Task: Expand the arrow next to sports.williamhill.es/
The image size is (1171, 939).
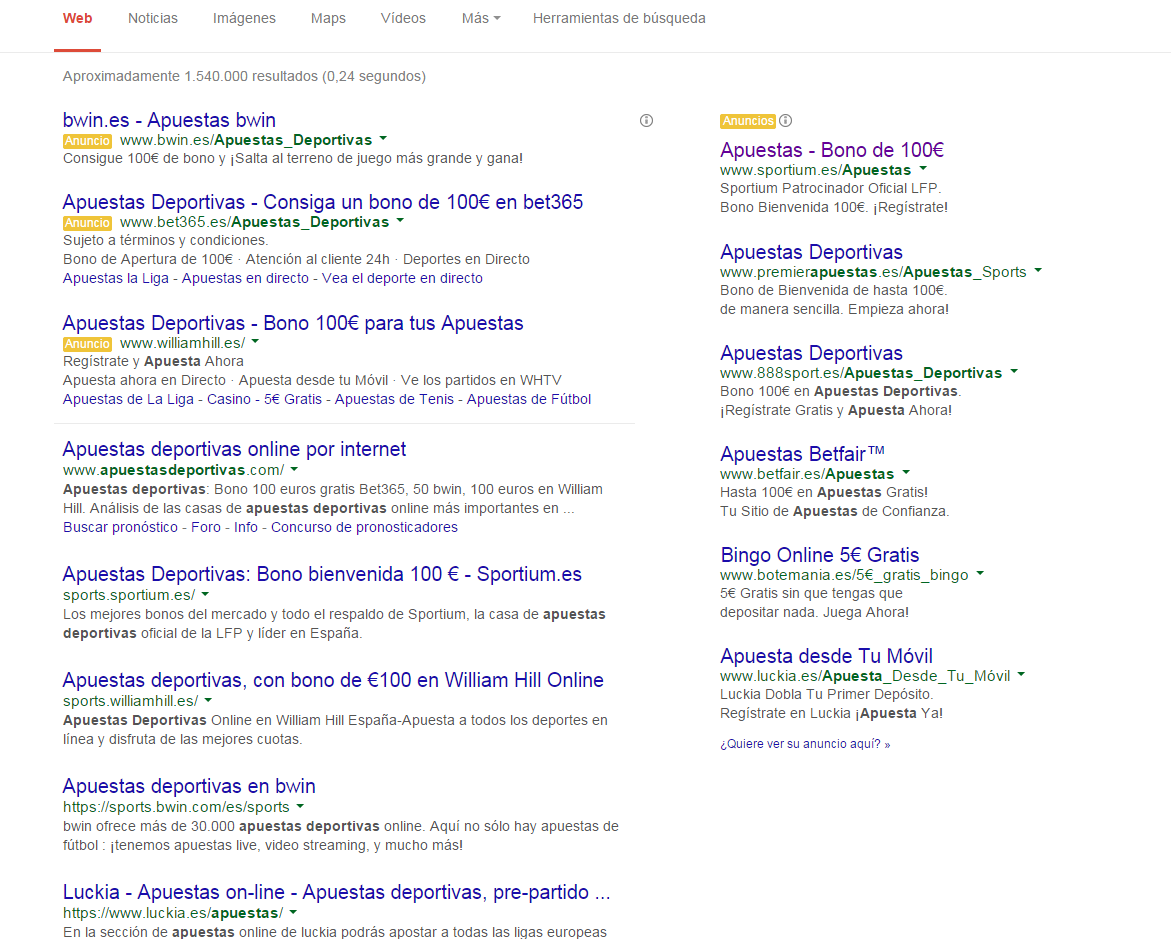Action: point(208,701)
